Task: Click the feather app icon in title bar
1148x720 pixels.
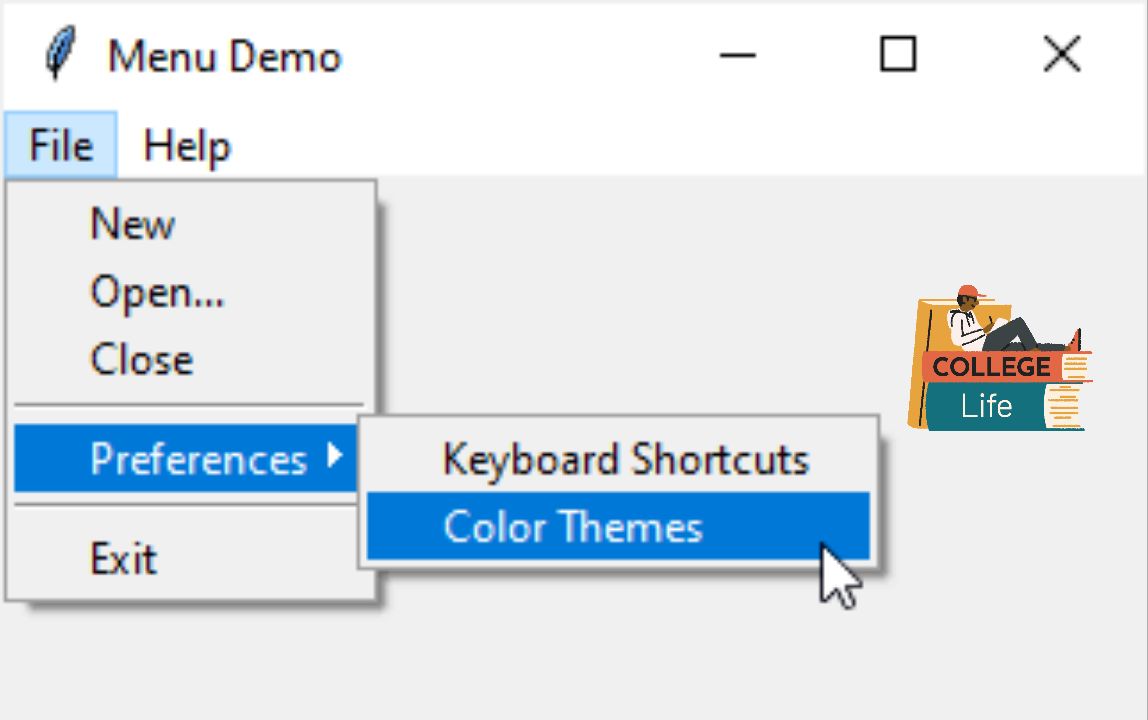Action: [x=60, y=56]
